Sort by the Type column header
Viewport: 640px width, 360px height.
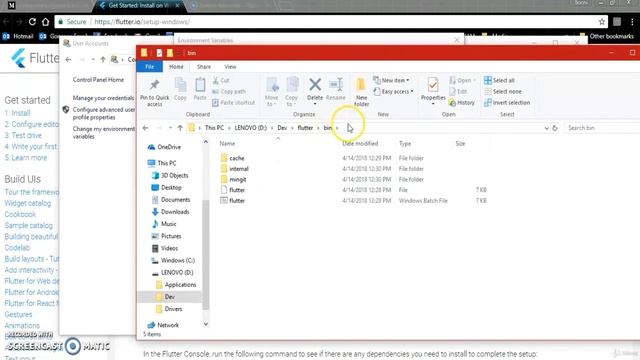click(405, 144)
